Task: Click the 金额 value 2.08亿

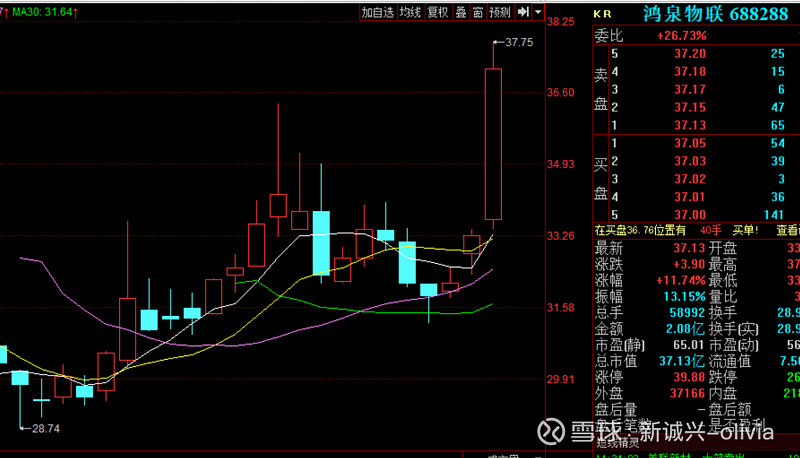Action: click(685, 329)
